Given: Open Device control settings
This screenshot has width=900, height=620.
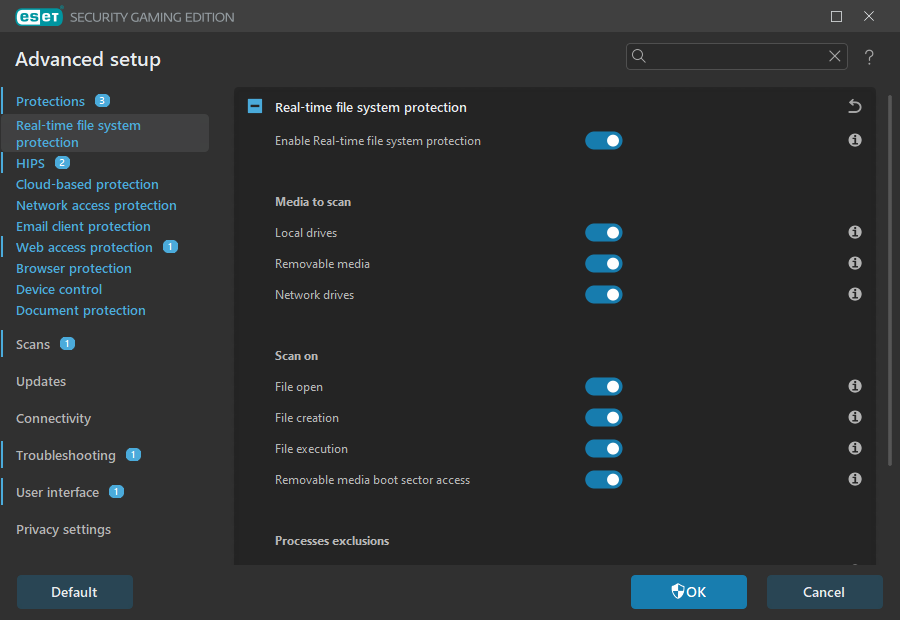Looking at the screenshot, I should [x=59, y=289].
